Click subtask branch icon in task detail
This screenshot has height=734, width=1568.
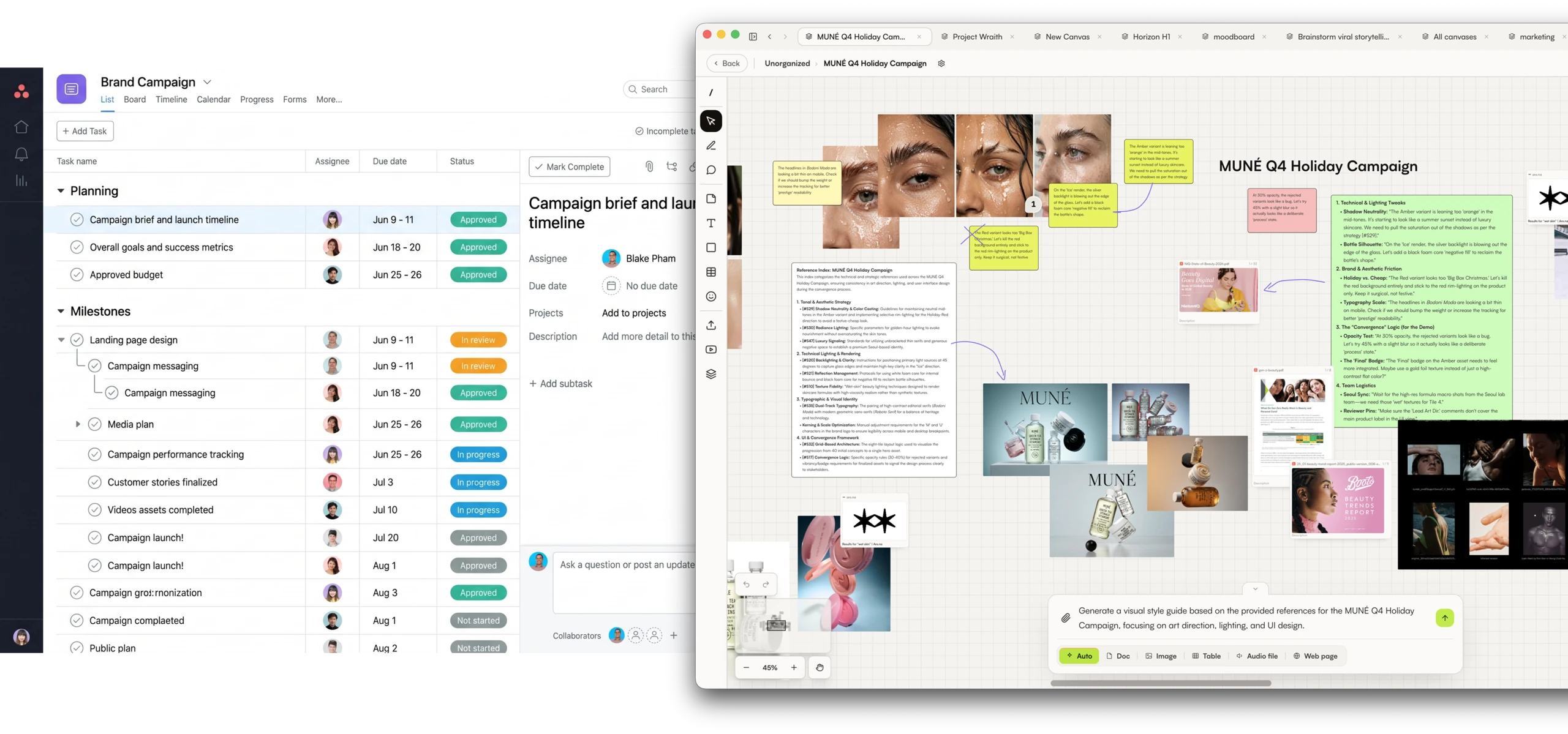672,167
